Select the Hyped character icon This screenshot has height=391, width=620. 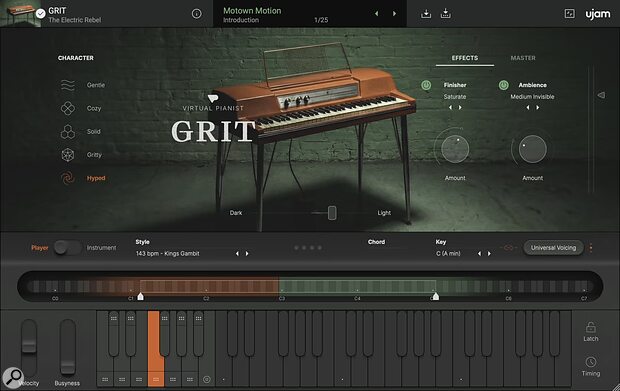(68, 178)
